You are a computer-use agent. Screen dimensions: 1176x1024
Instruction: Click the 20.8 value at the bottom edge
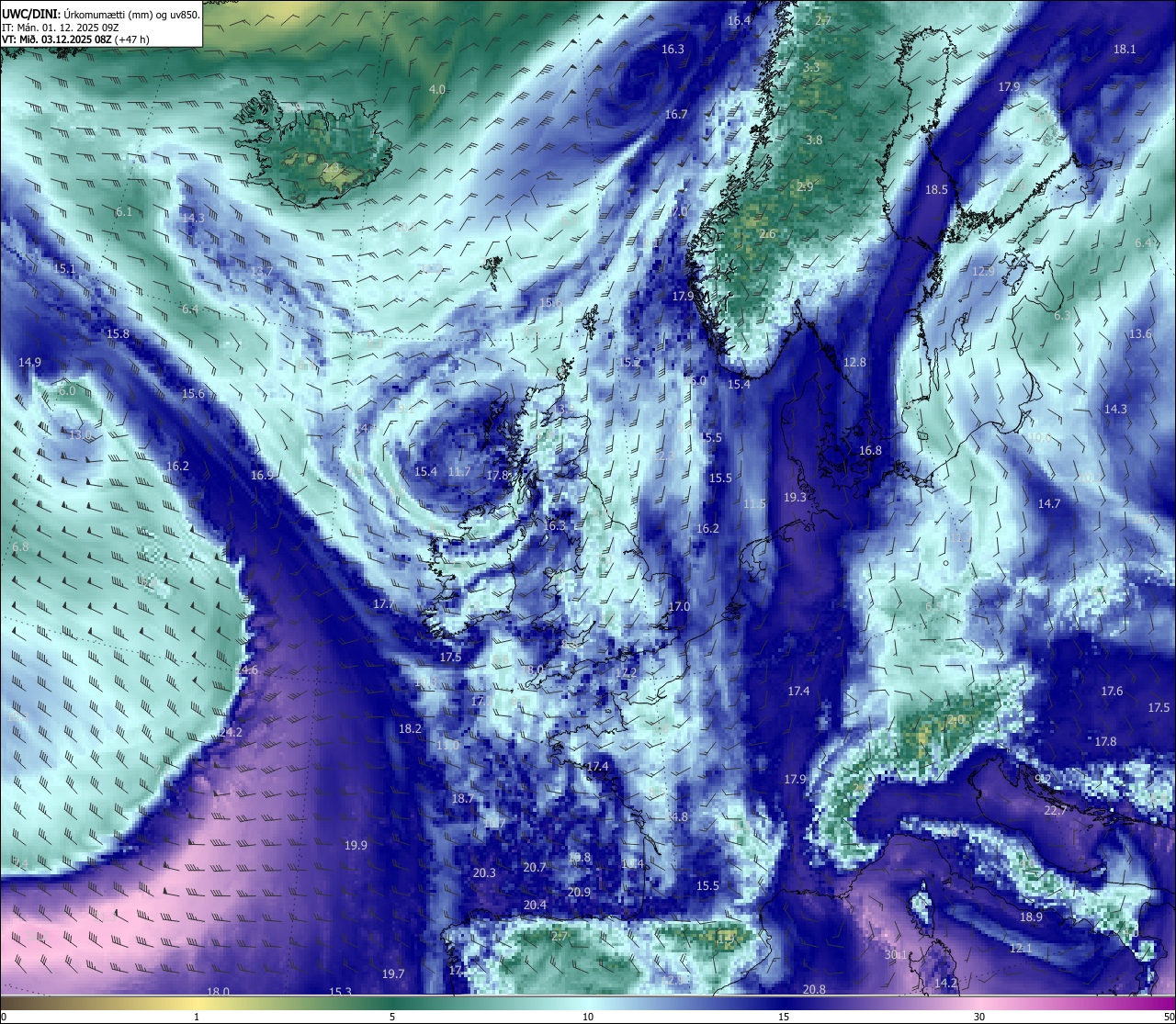pyautogui.click(x=814, y=989)
